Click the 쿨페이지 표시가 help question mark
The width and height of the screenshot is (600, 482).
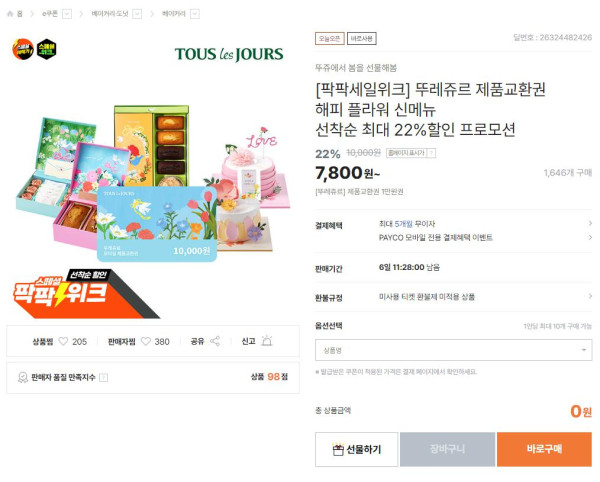pyautogui.click(x=431, y=153)
